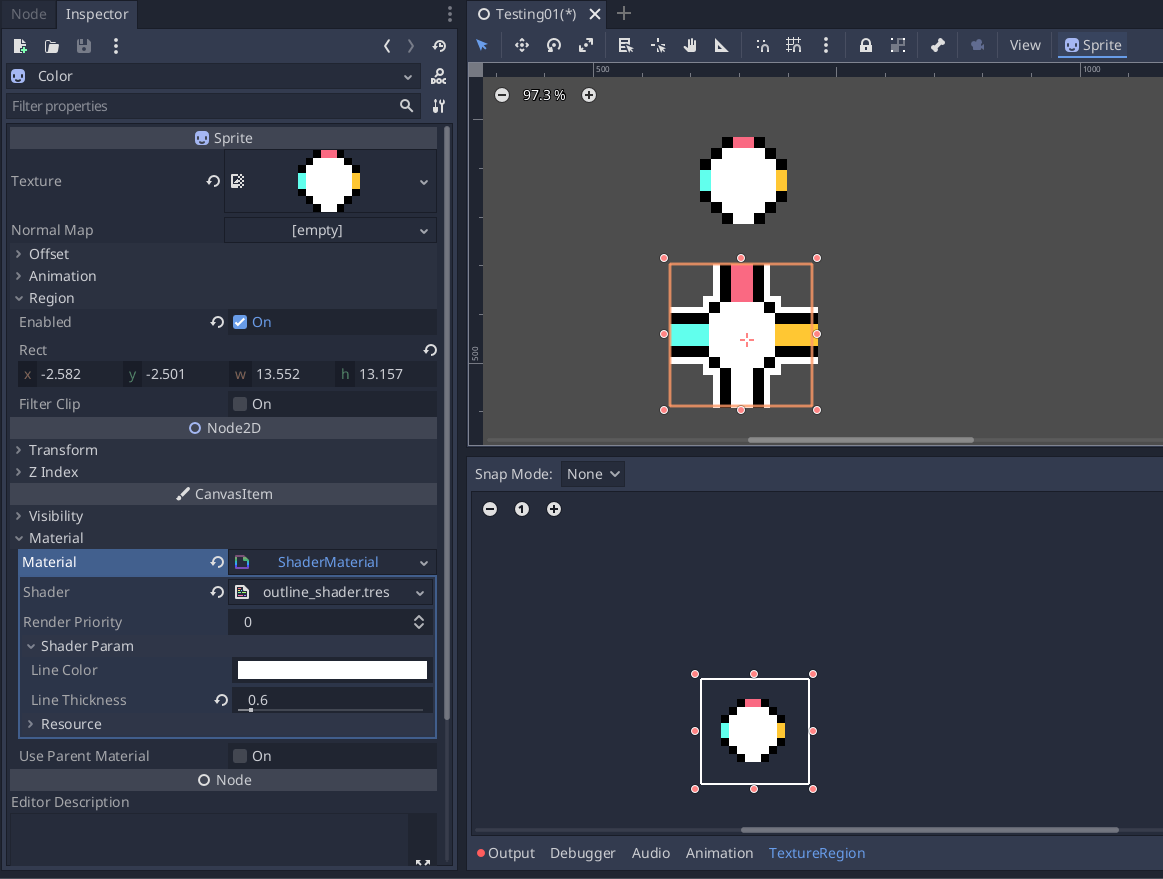1163x879 pixels.
Task: Open the Debugger bottom panel
Action: 583,853
